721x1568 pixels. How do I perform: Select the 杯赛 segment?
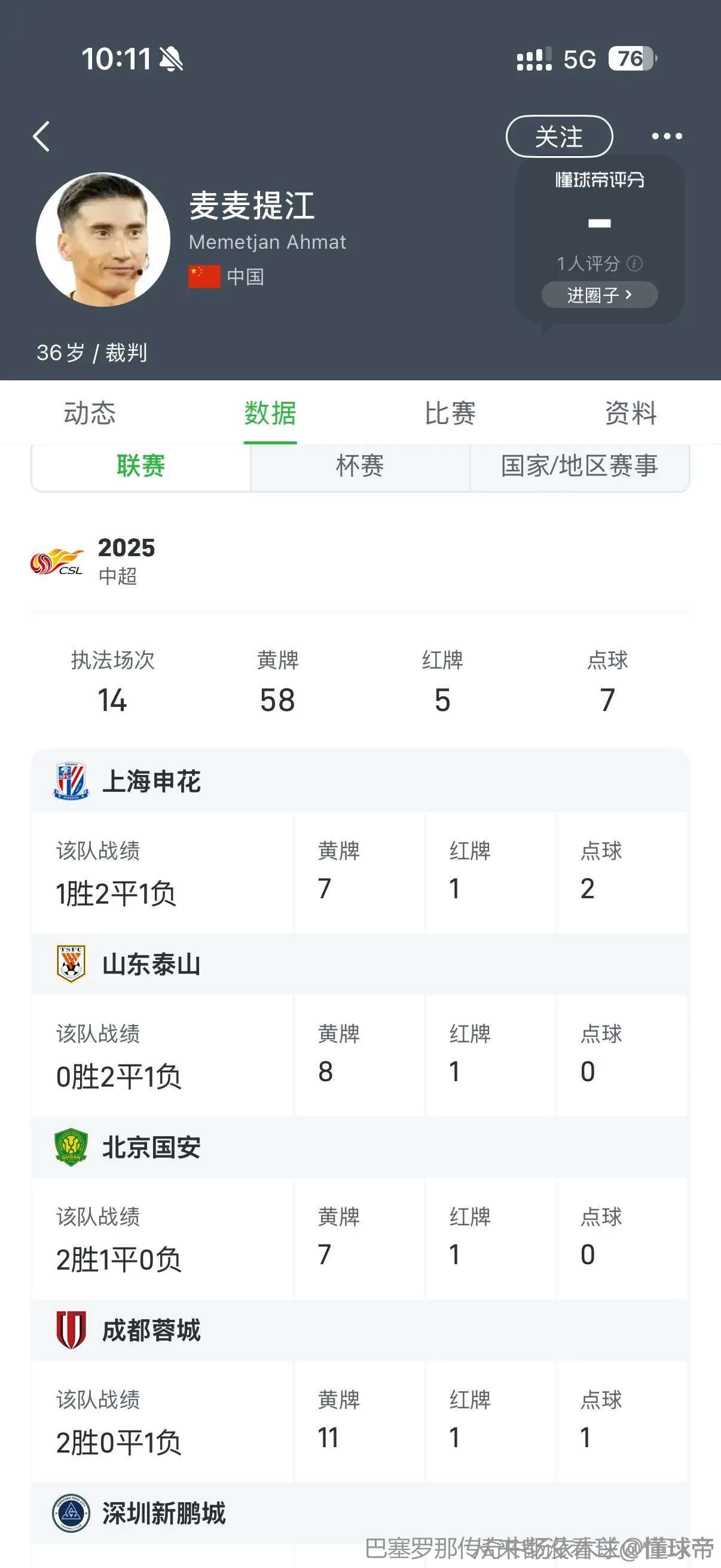click(x=359, y=466)
